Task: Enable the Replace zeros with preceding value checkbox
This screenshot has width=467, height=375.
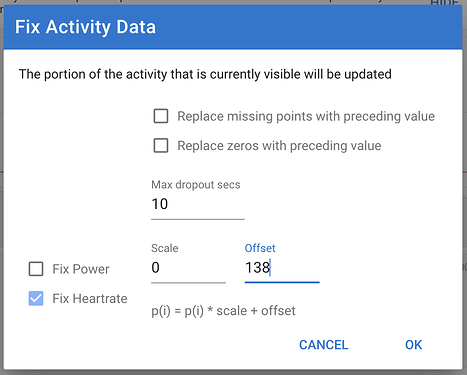Action: (x=161, y=146)
